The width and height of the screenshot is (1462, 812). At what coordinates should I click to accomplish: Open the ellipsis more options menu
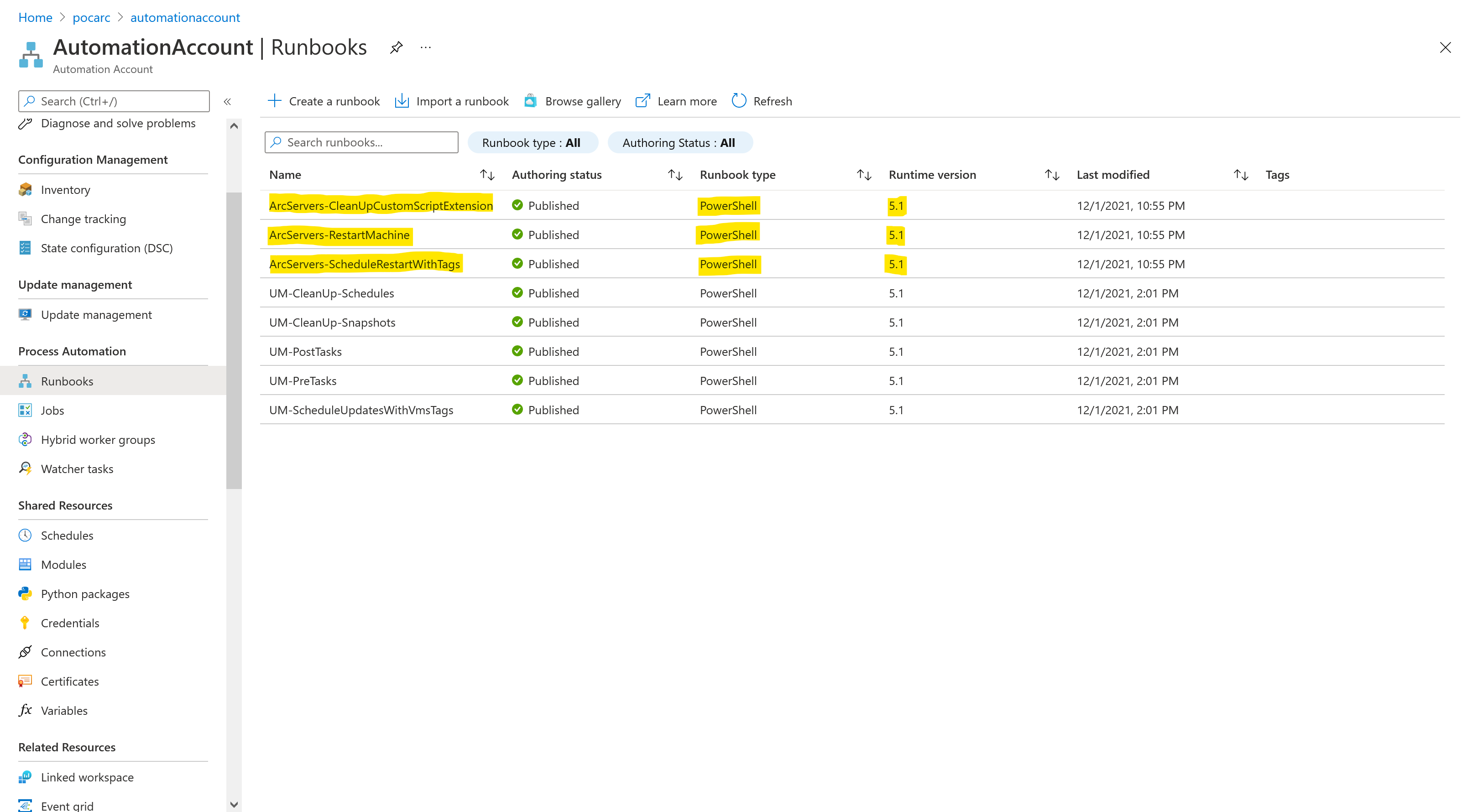pos(426,47)
